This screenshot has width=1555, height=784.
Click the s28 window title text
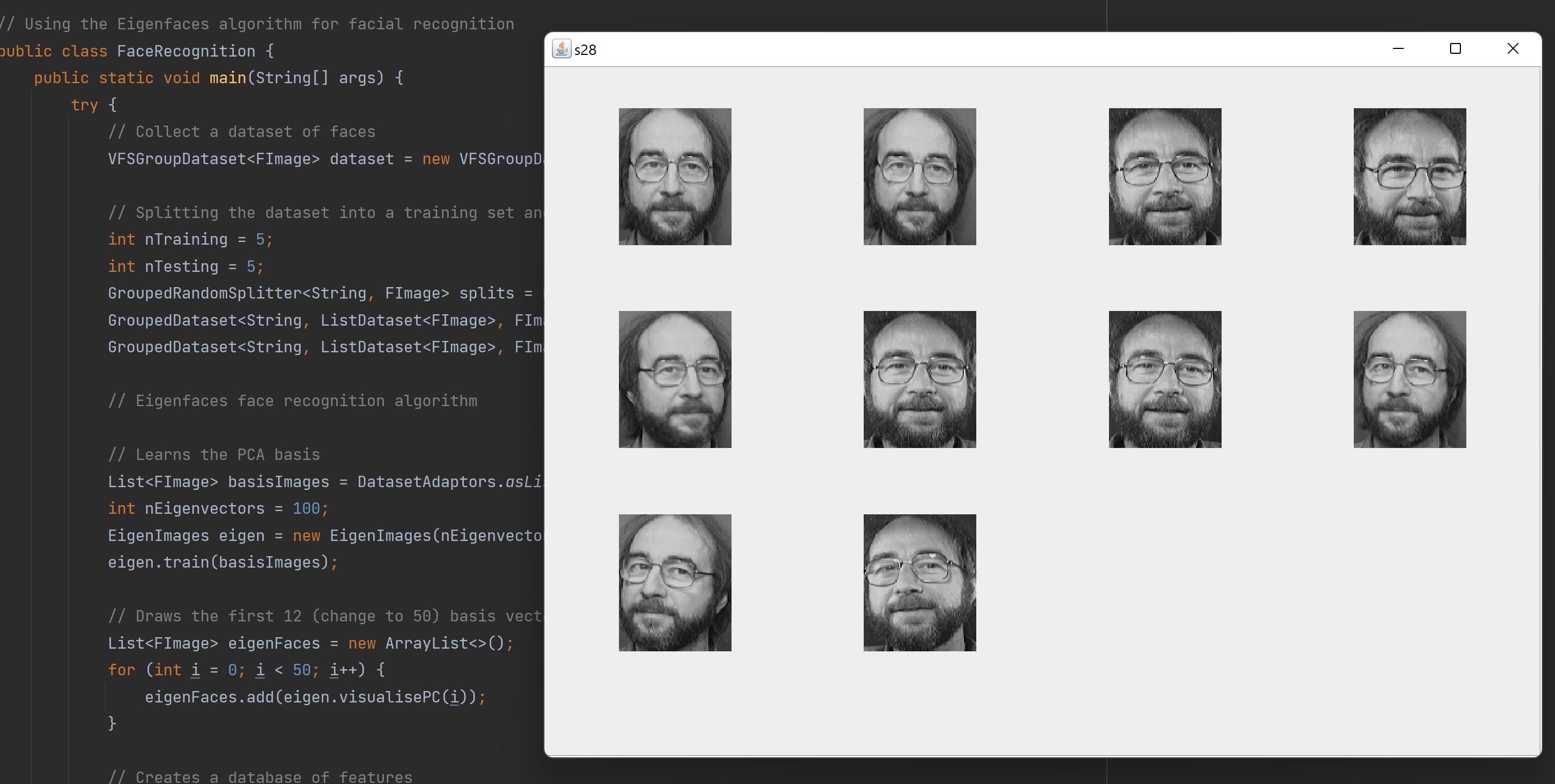(586, 50)
